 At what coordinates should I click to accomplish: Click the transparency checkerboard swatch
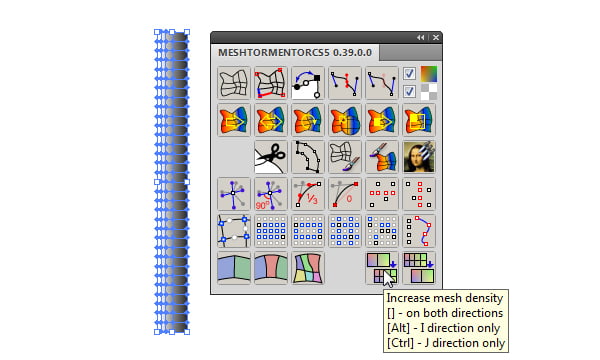click(x=429, y=91)
